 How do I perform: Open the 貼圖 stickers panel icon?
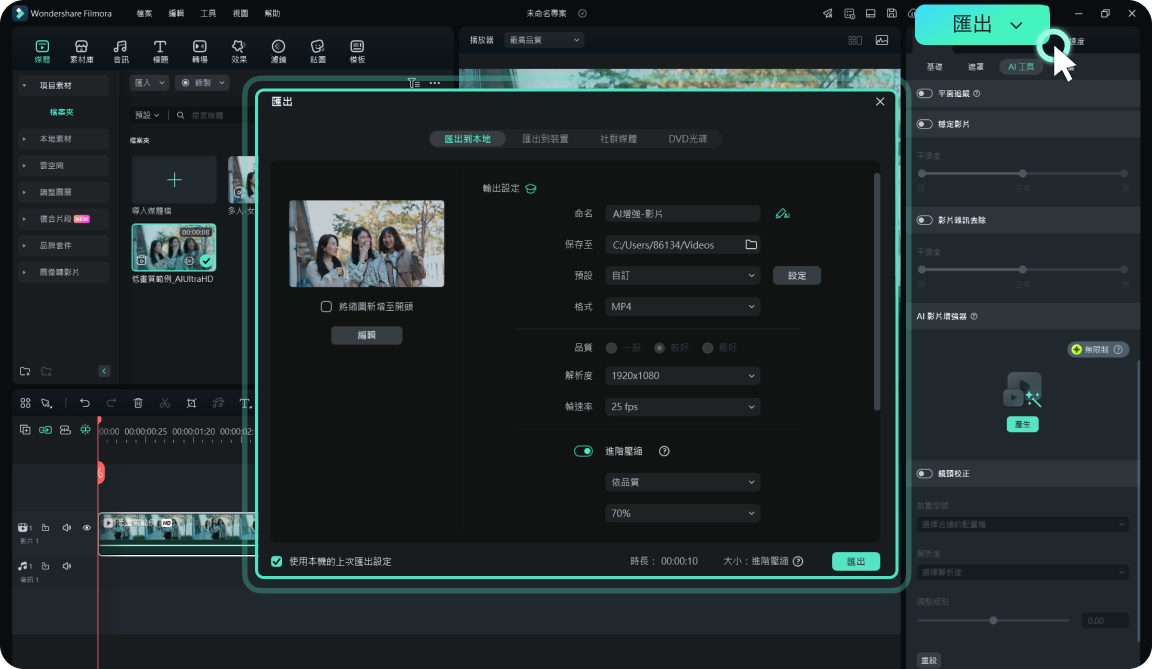[x=317, y=51]
